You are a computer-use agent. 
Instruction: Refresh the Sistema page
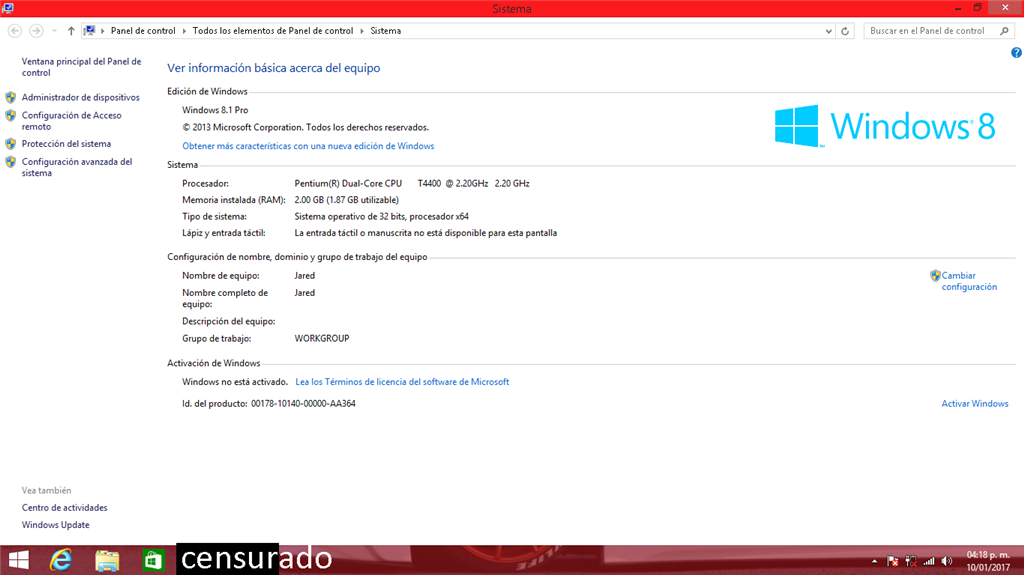[x=845, y=31]
